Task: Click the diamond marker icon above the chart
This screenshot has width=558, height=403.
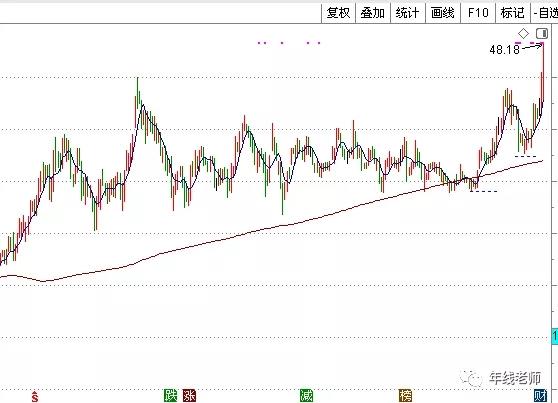Action: tap(523, 34)
